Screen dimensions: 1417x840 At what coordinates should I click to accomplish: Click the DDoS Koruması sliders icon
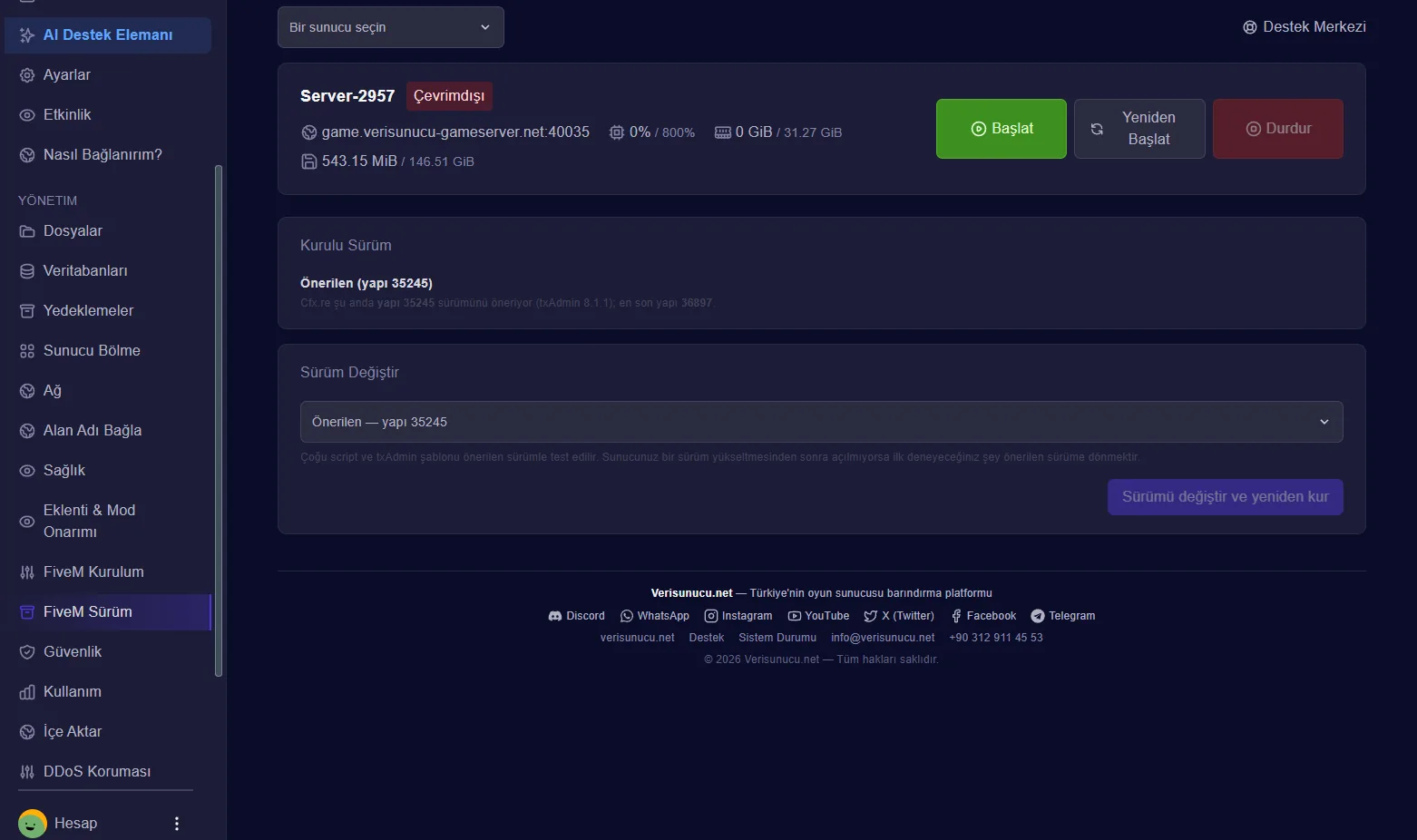pos(27,772)
